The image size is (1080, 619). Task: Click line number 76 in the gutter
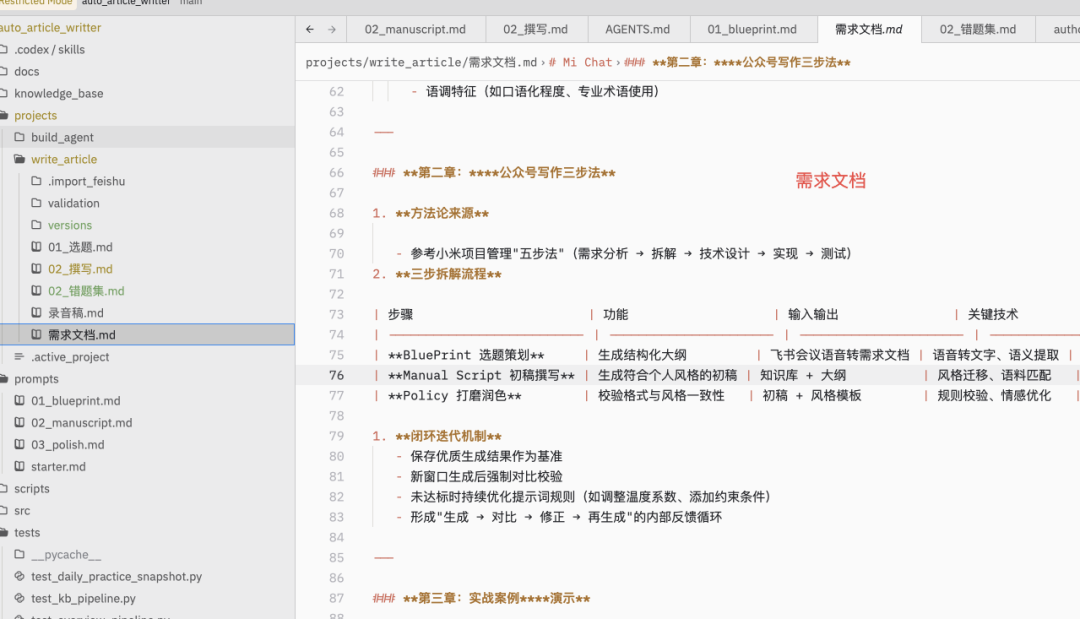(336, 375)
